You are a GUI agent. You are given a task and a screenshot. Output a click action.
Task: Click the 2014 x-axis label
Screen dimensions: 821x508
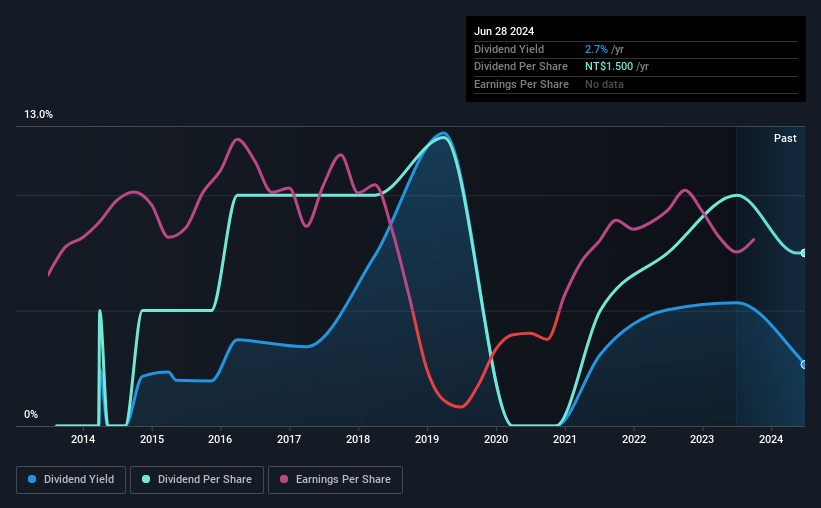(x=83, y=439)
